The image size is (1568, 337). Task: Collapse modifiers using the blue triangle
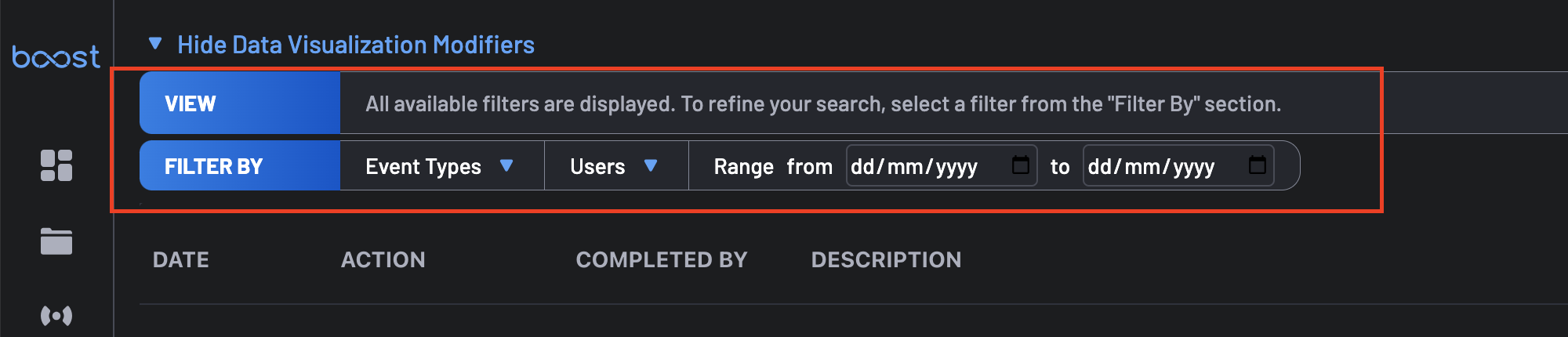[155, 44]
